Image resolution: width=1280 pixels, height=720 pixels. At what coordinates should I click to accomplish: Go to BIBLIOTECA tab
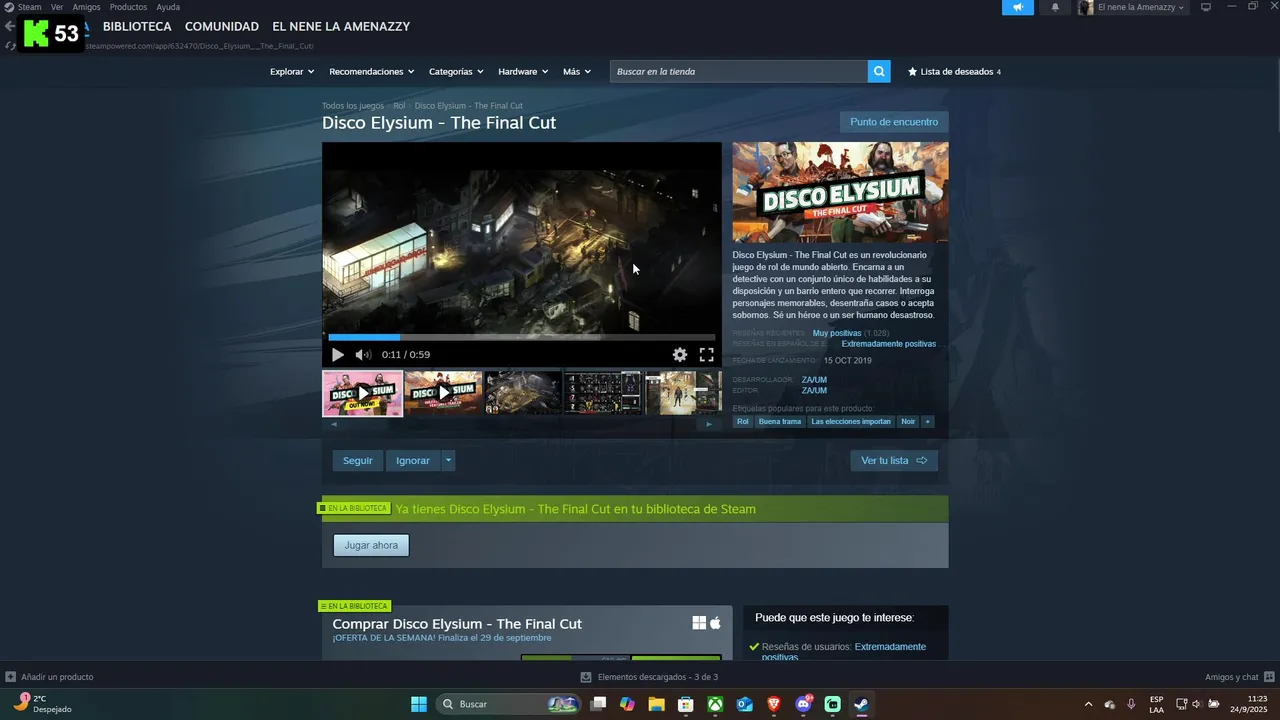[137, 27]
